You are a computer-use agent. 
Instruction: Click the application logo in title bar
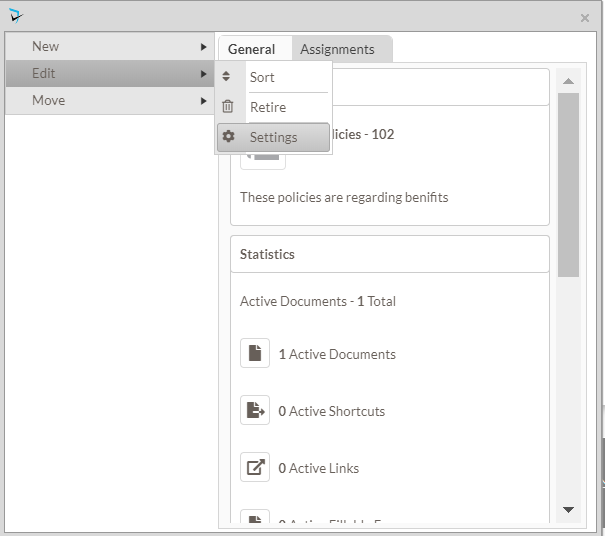(x=15, y=15)
